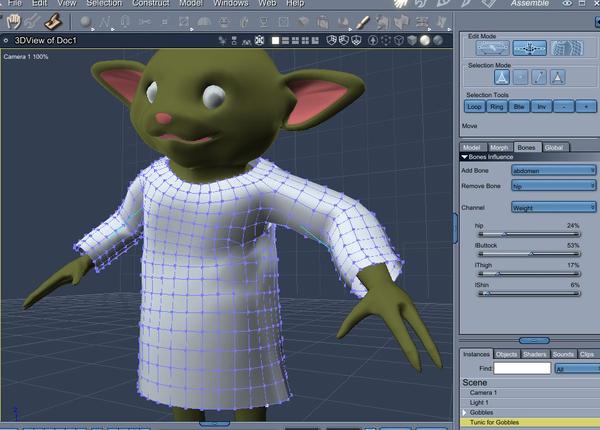Set the view to flat-shaded cube display
The height and width of the screenshot is (430, 600).
(x=412, y=40)
